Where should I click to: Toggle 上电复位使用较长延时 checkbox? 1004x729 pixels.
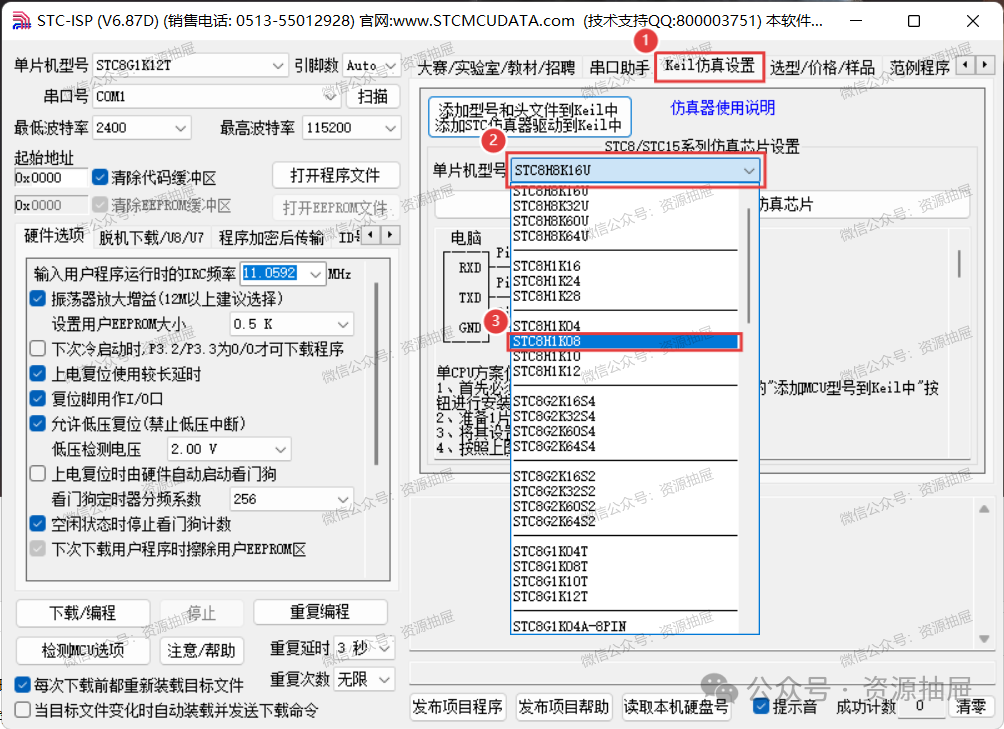point(38,374)
